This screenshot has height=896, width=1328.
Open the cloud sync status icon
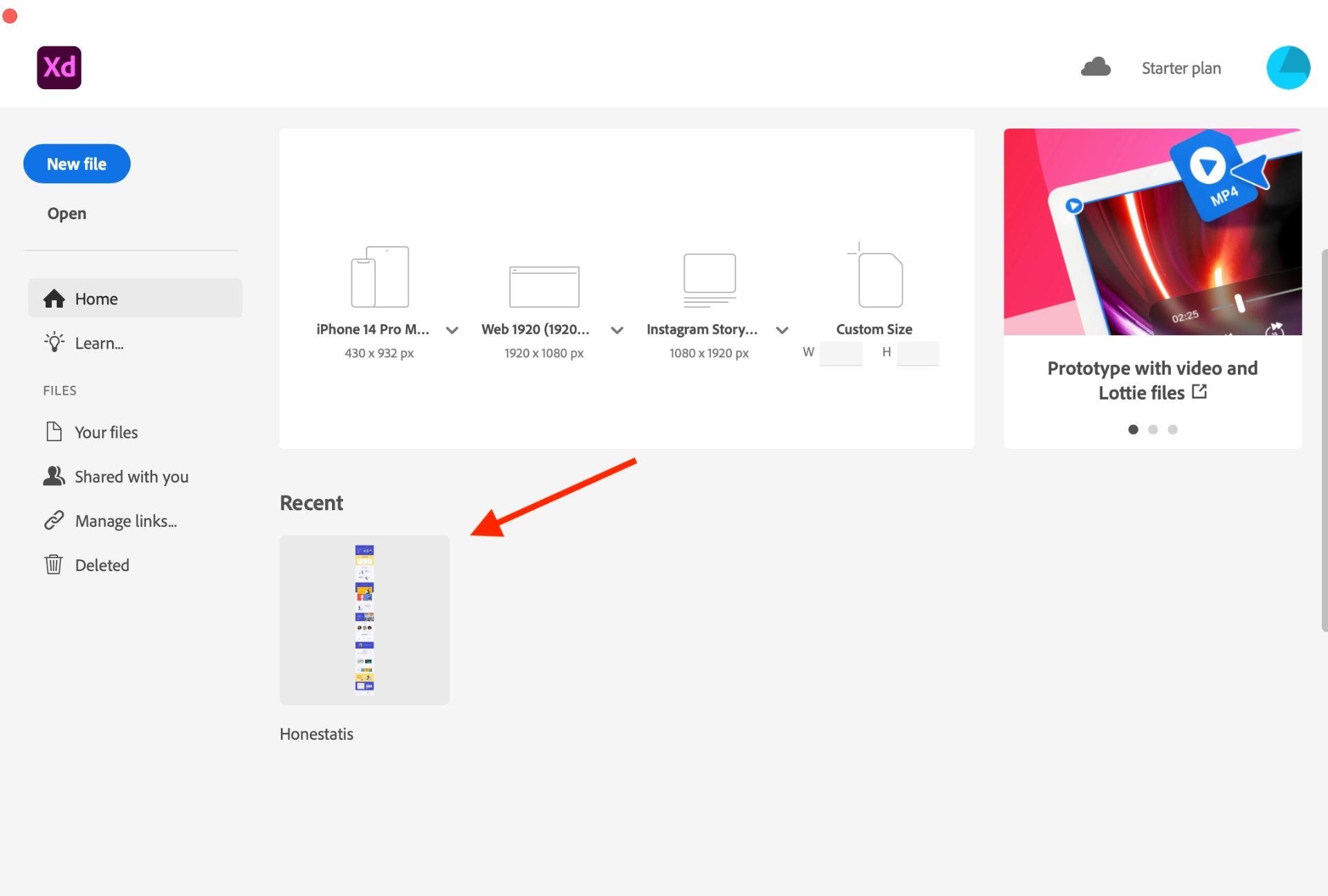[1096, 67]
